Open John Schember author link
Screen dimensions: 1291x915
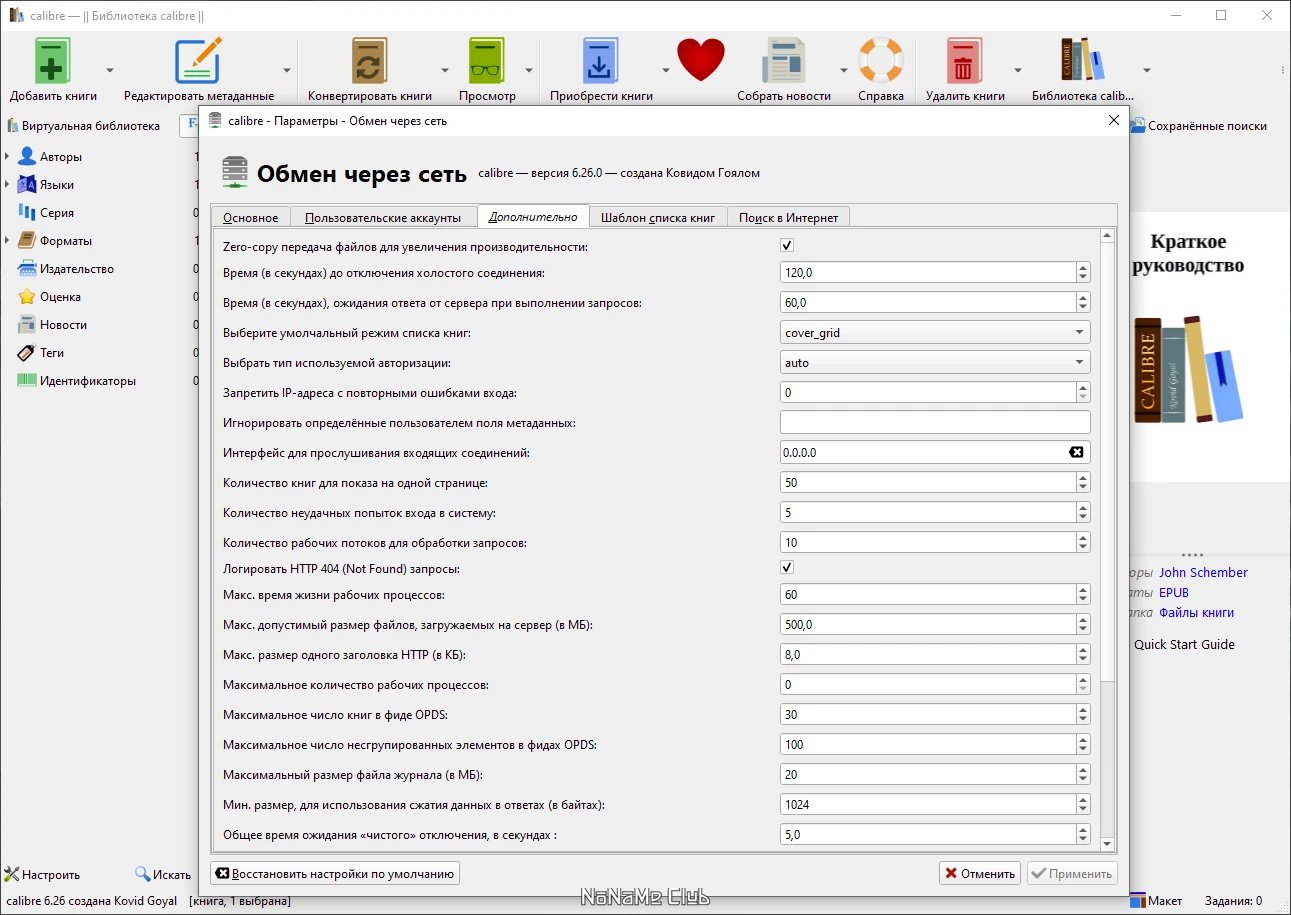coord(1203,573)
